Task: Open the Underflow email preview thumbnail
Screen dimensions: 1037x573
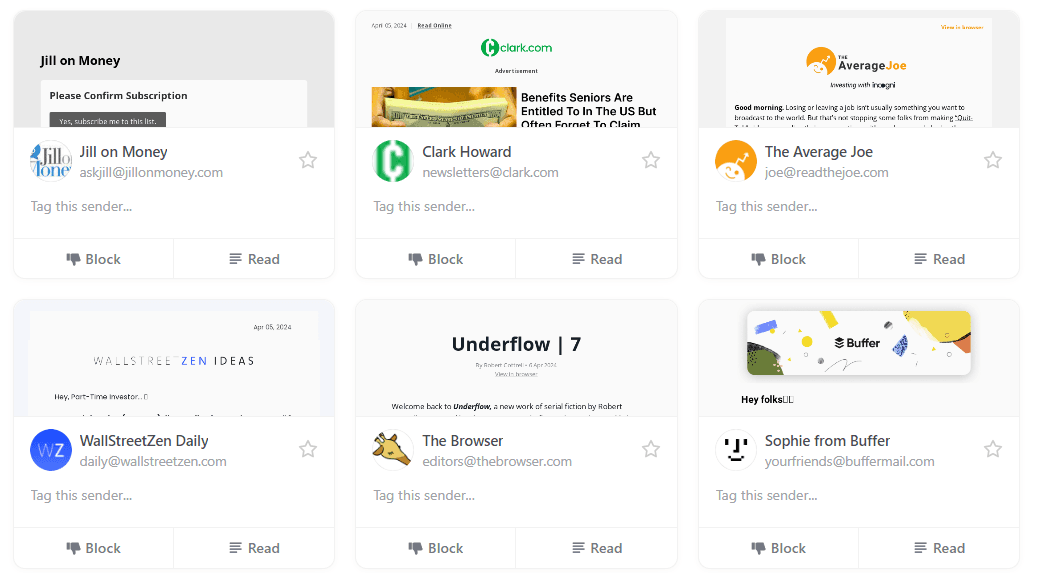Action: tap(516, 358)
